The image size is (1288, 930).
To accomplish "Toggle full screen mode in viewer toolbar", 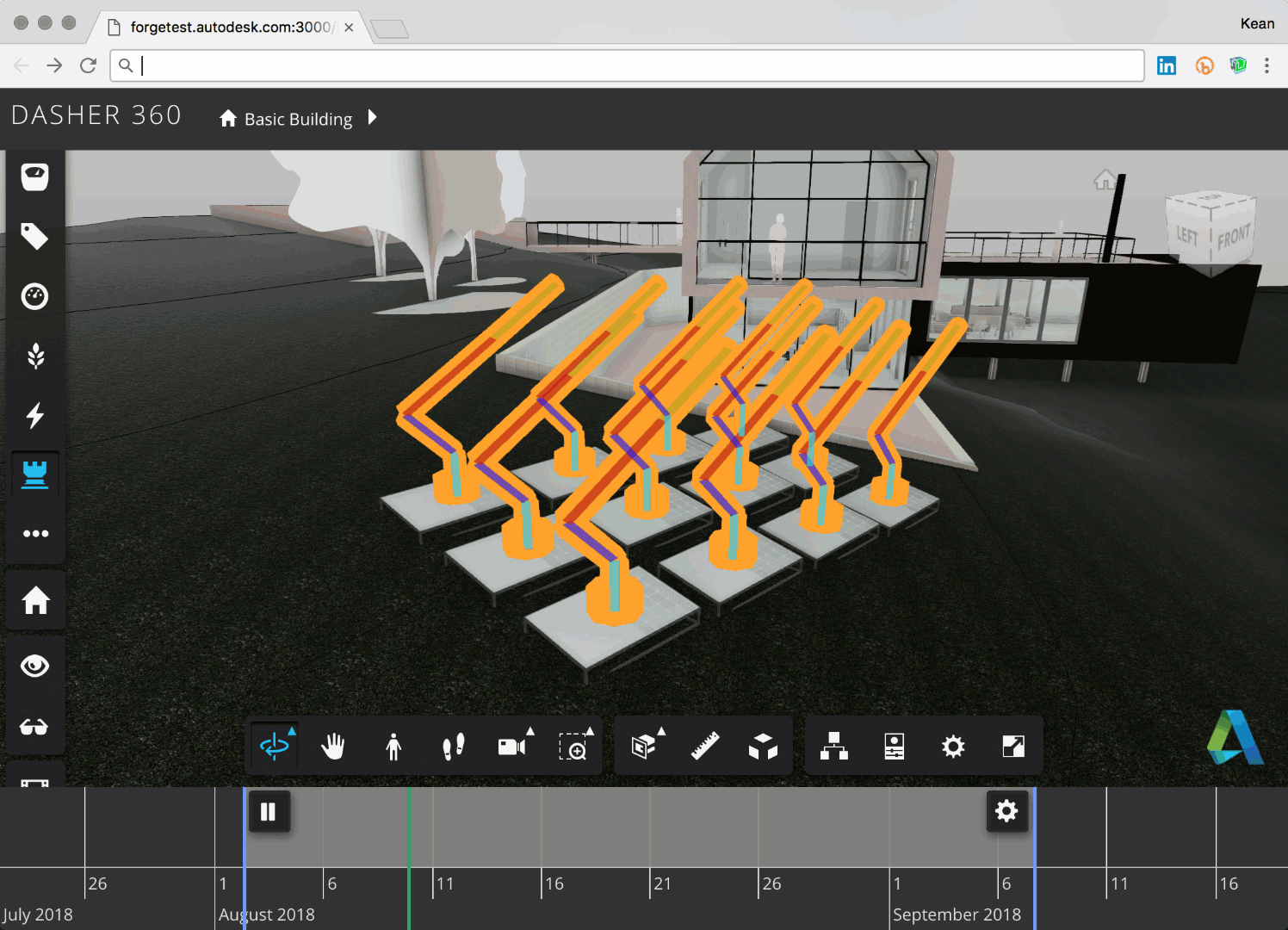I will pos(1013,746).
